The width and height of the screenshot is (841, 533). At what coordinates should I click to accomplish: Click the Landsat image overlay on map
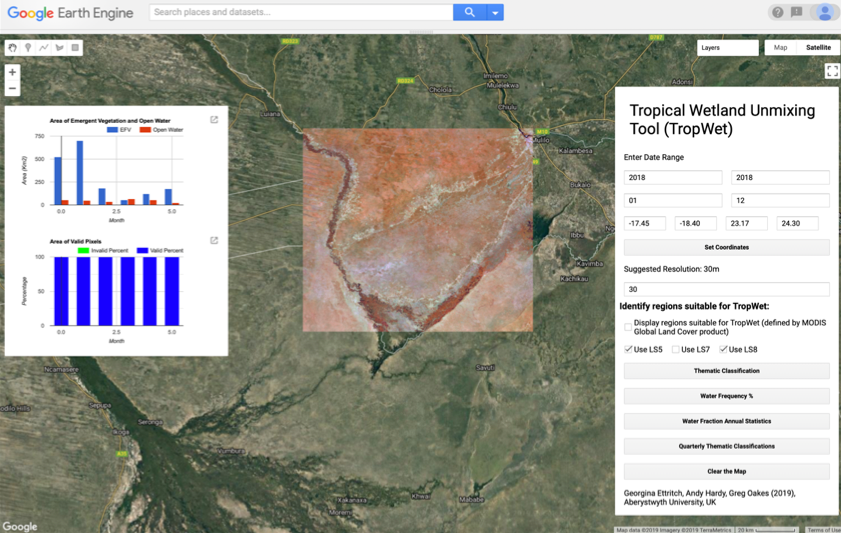[418, 230]
